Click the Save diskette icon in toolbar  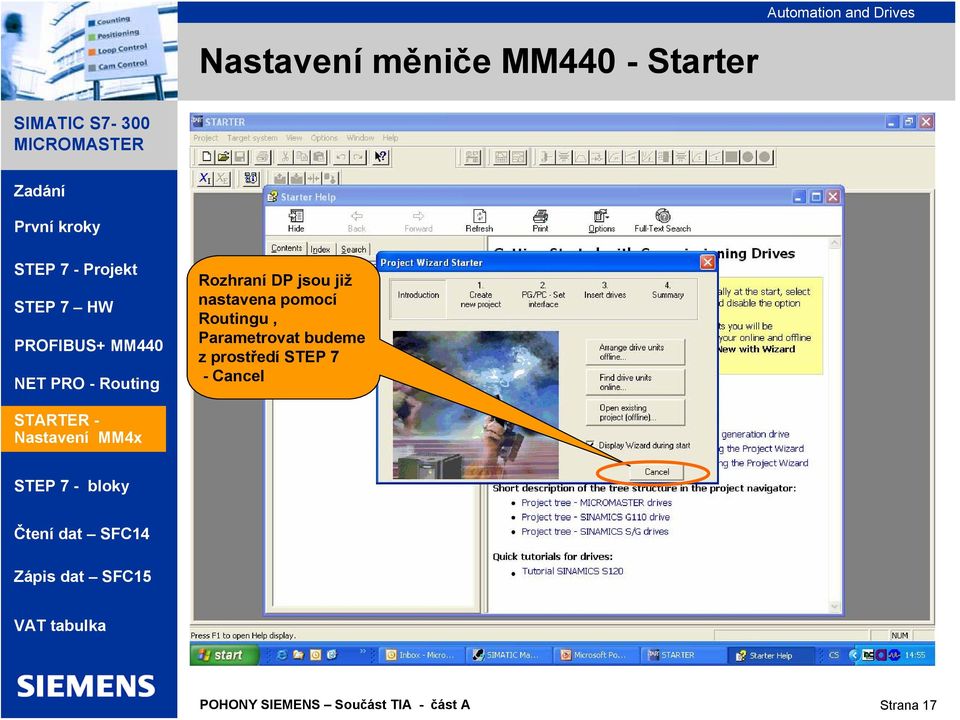pyautogui.click(x=240, y=157)
